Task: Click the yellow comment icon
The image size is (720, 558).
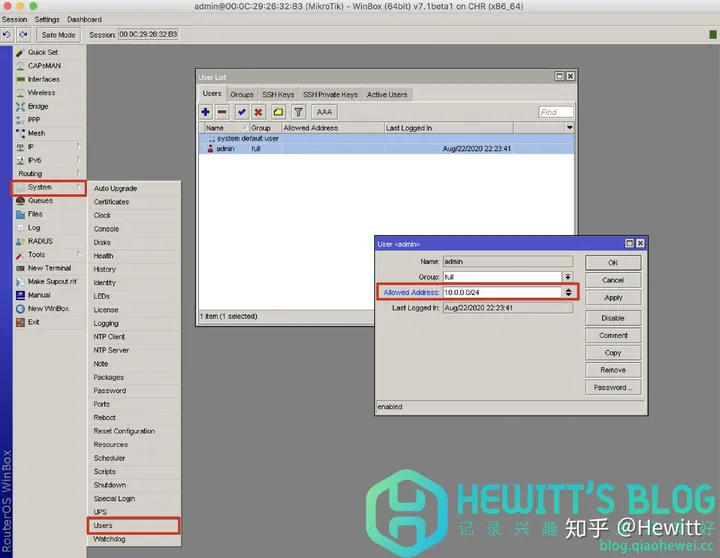Action: coord(278,112)
